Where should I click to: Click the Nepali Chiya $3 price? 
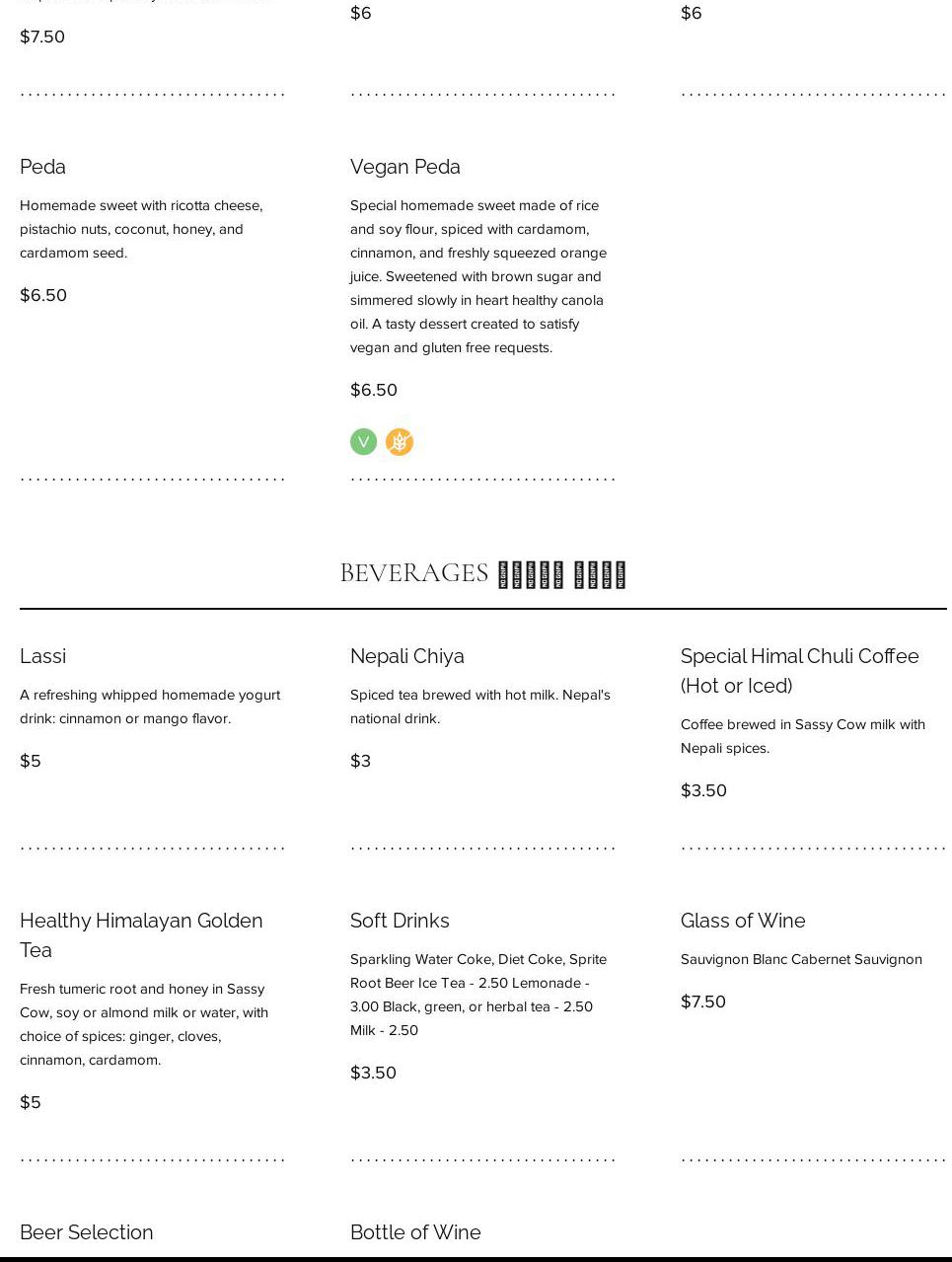click(360, 761)
